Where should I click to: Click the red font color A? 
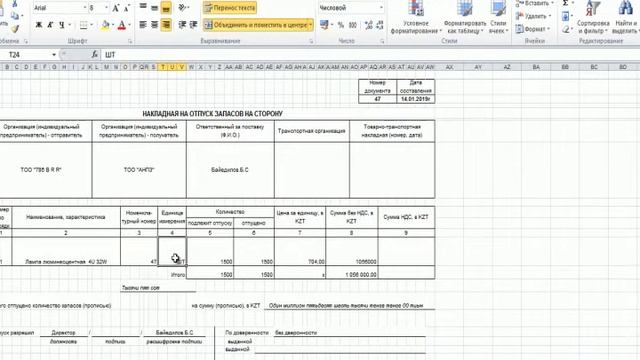point(121,25)
